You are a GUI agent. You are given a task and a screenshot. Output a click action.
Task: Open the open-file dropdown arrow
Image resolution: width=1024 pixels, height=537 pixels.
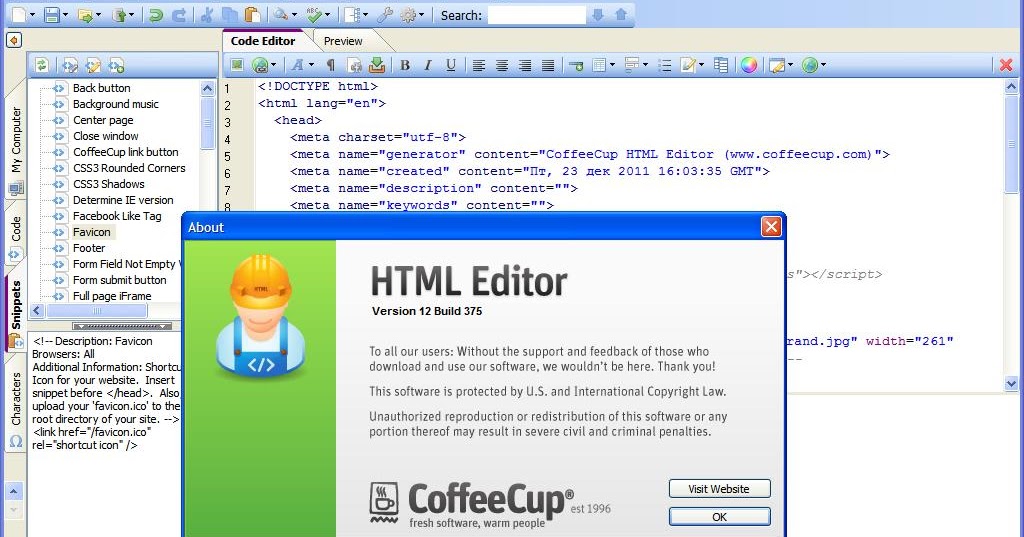click(99, 15)
